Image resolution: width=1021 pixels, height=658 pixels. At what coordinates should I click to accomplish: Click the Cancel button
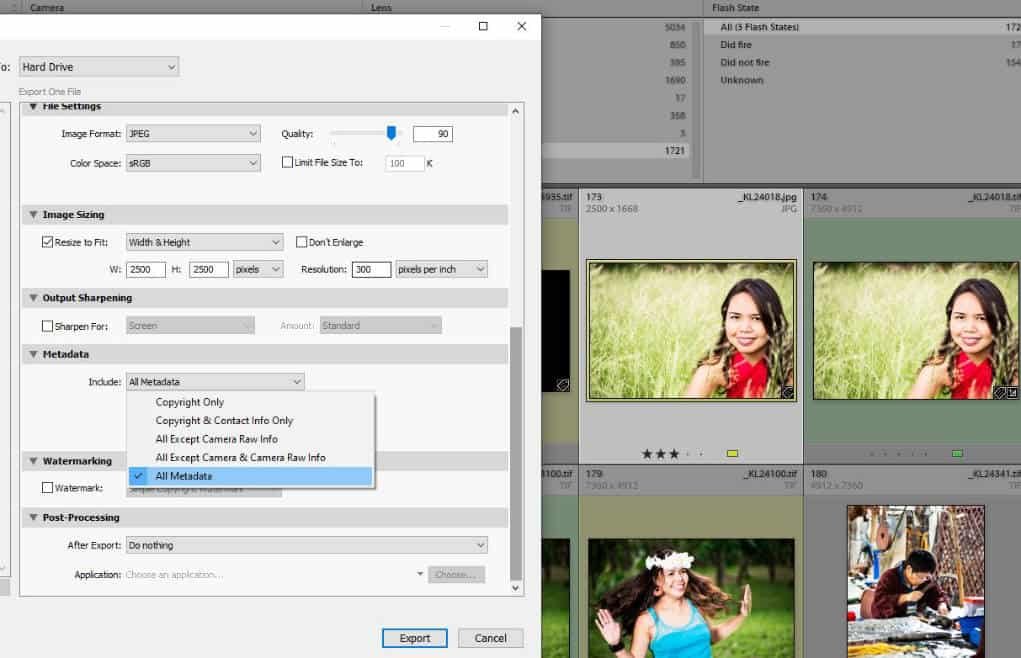pyautogui.click(x=490, y=638)
